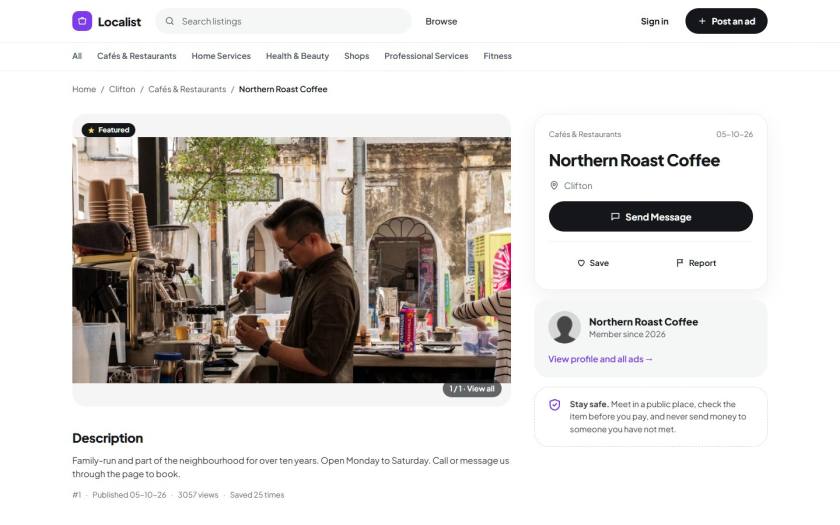Click the flag icon next to Report
The width and height of the screenshot is (840, 525).
coord(679,263)
